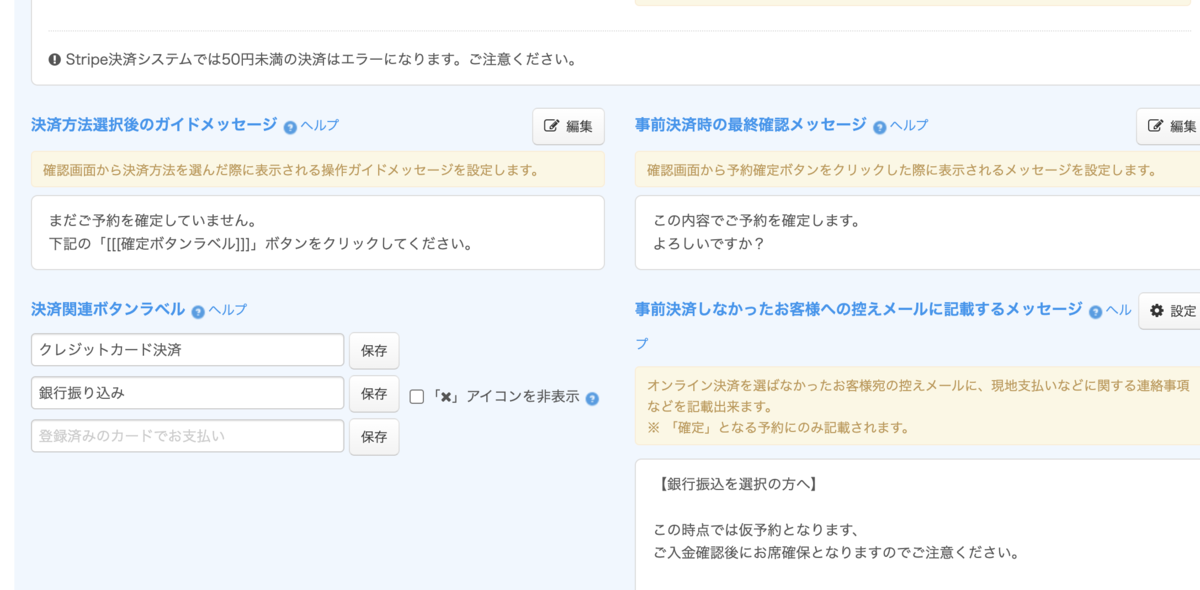Click the 銀行振り込み text field
The width and height of the screenshot is (1200, 590).
(188, 393)
